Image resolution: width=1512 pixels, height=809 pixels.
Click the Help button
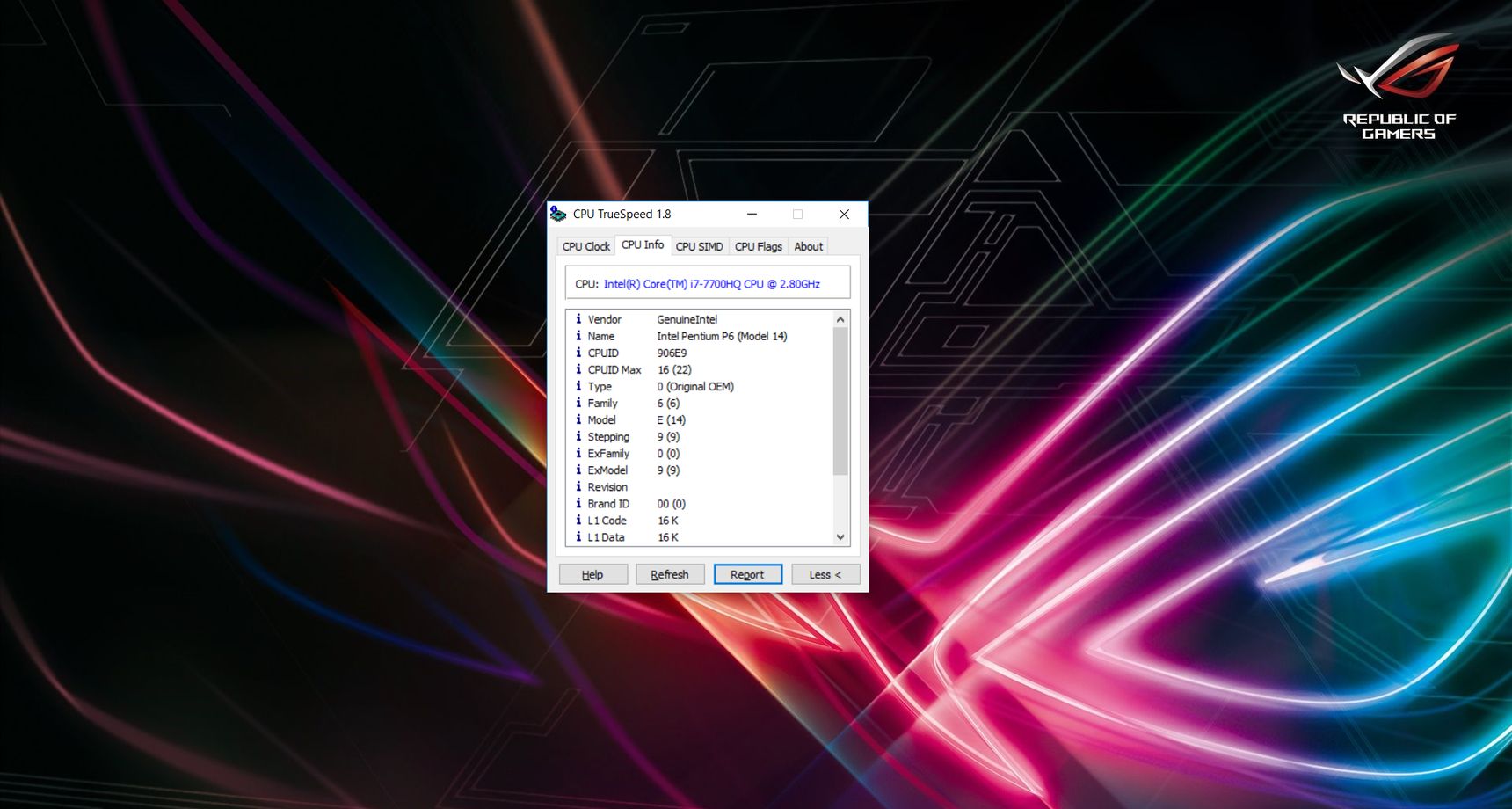pos(593,574)
